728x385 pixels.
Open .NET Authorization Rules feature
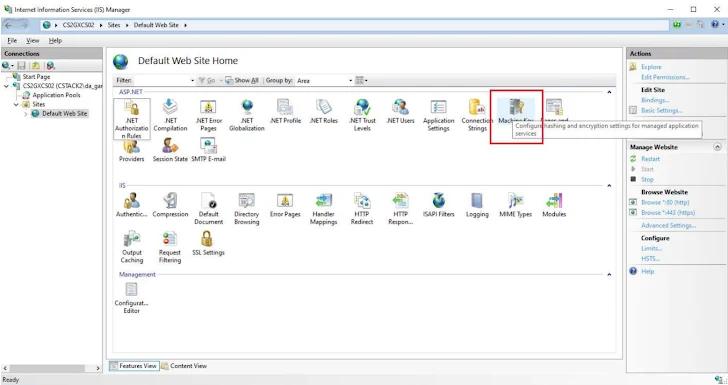click(131, 119)
